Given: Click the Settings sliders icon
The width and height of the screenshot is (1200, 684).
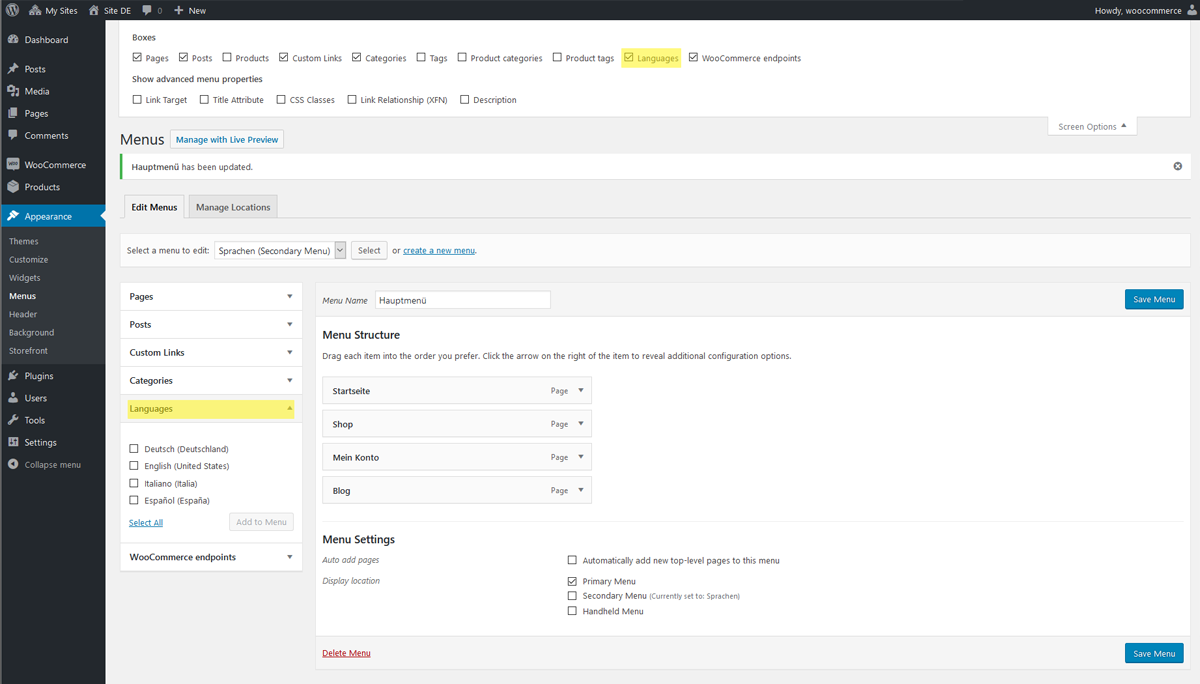Looking at the screenshot, I should [x=13, y=442].
